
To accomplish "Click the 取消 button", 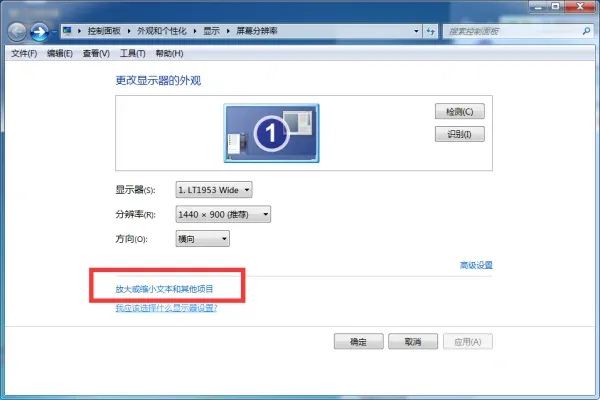I will coord(413,341).
